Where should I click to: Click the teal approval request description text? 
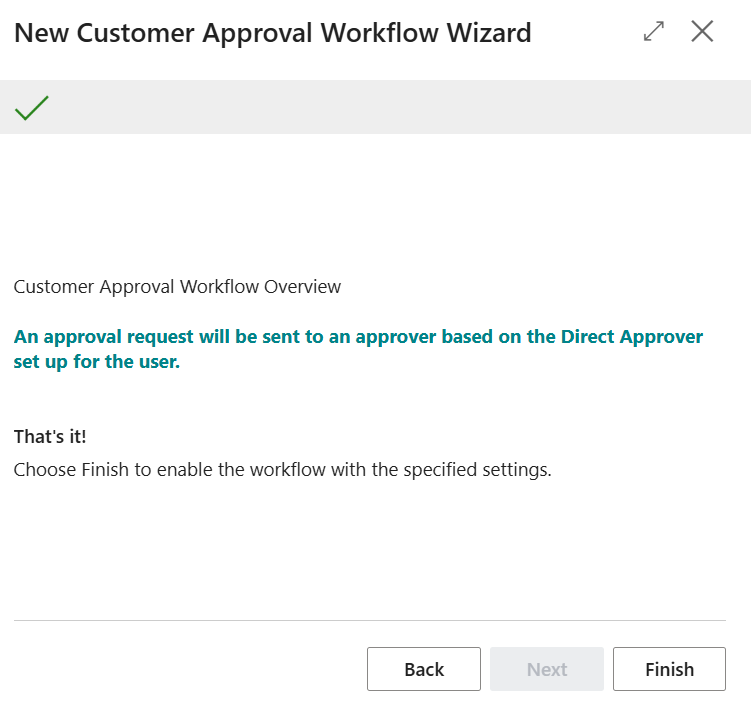tap(358, 337)
